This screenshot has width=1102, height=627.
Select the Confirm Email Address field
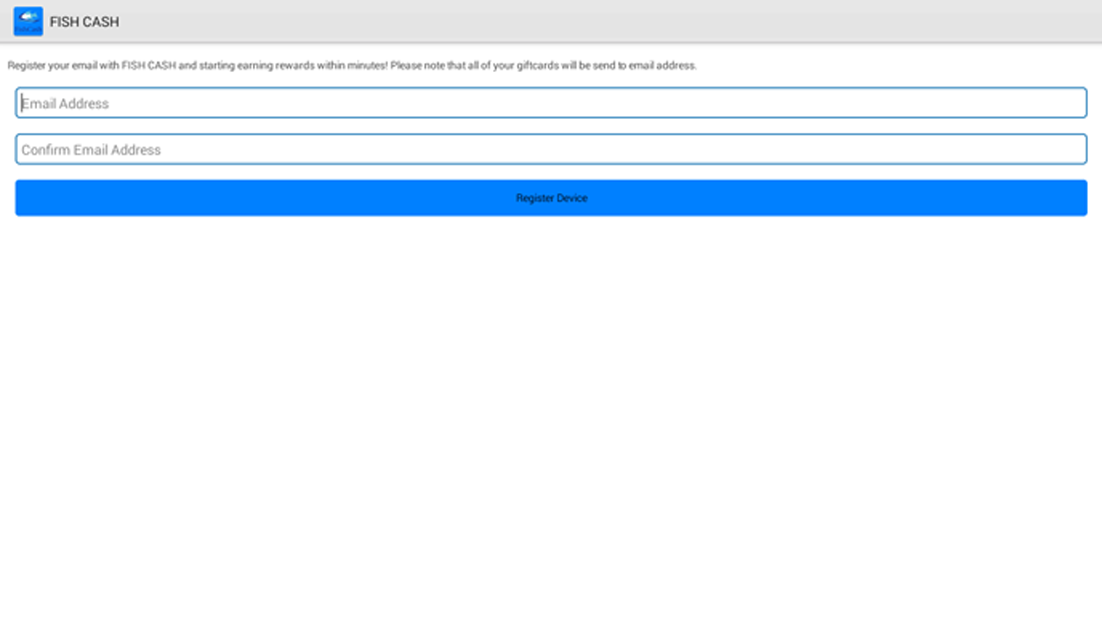[x=551, y=149]
